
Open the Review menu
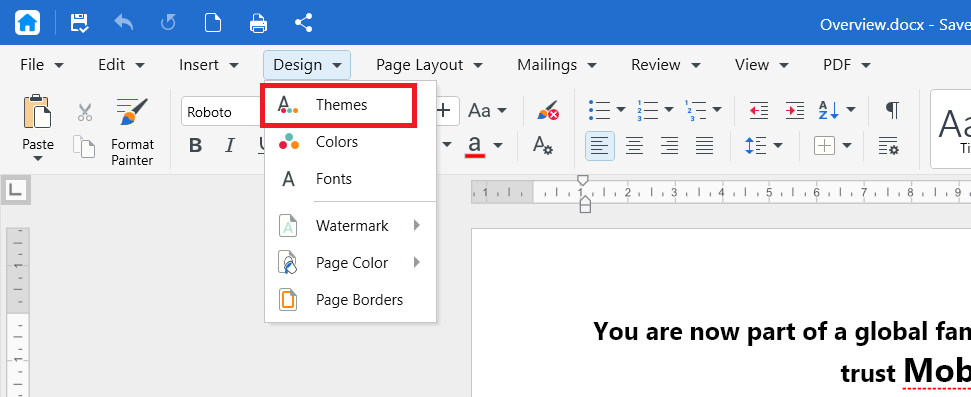point(666,65)
